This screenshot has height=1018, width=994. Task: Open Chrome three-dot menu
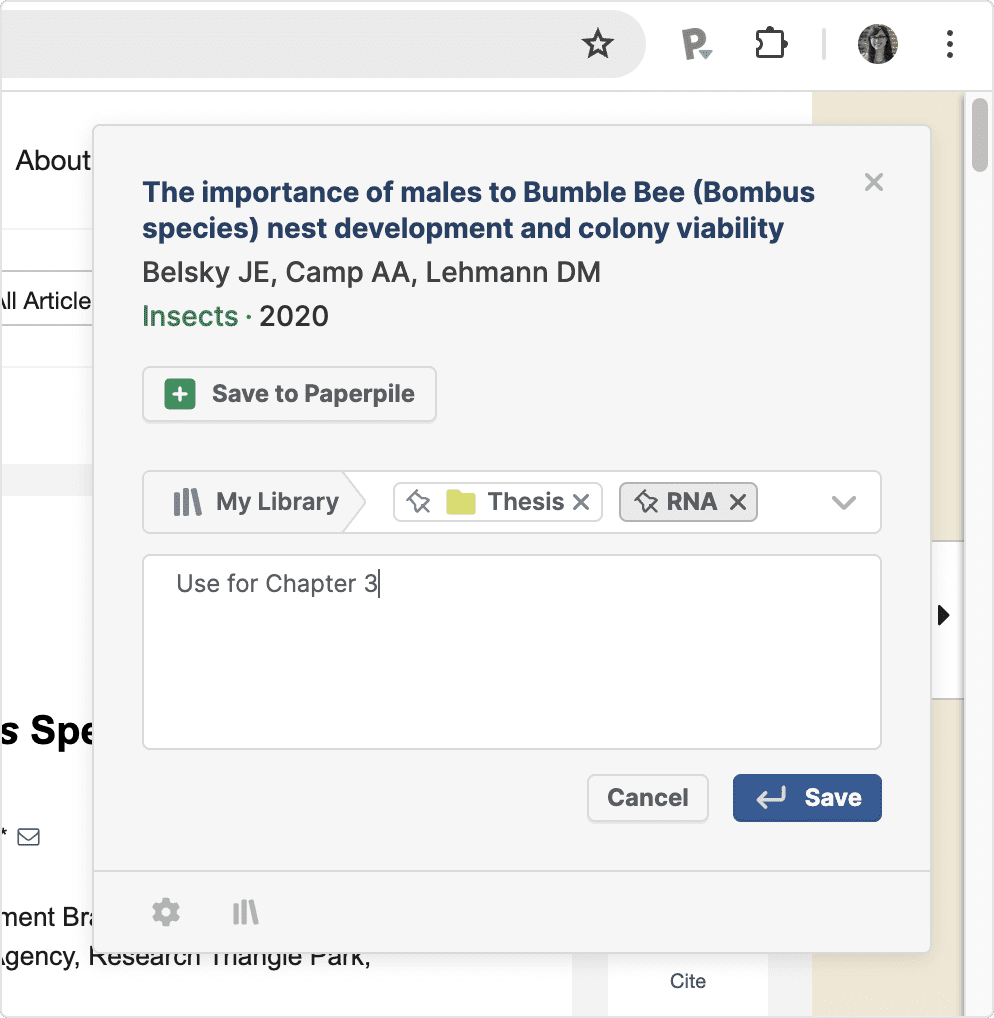click(x=949, y=45)
